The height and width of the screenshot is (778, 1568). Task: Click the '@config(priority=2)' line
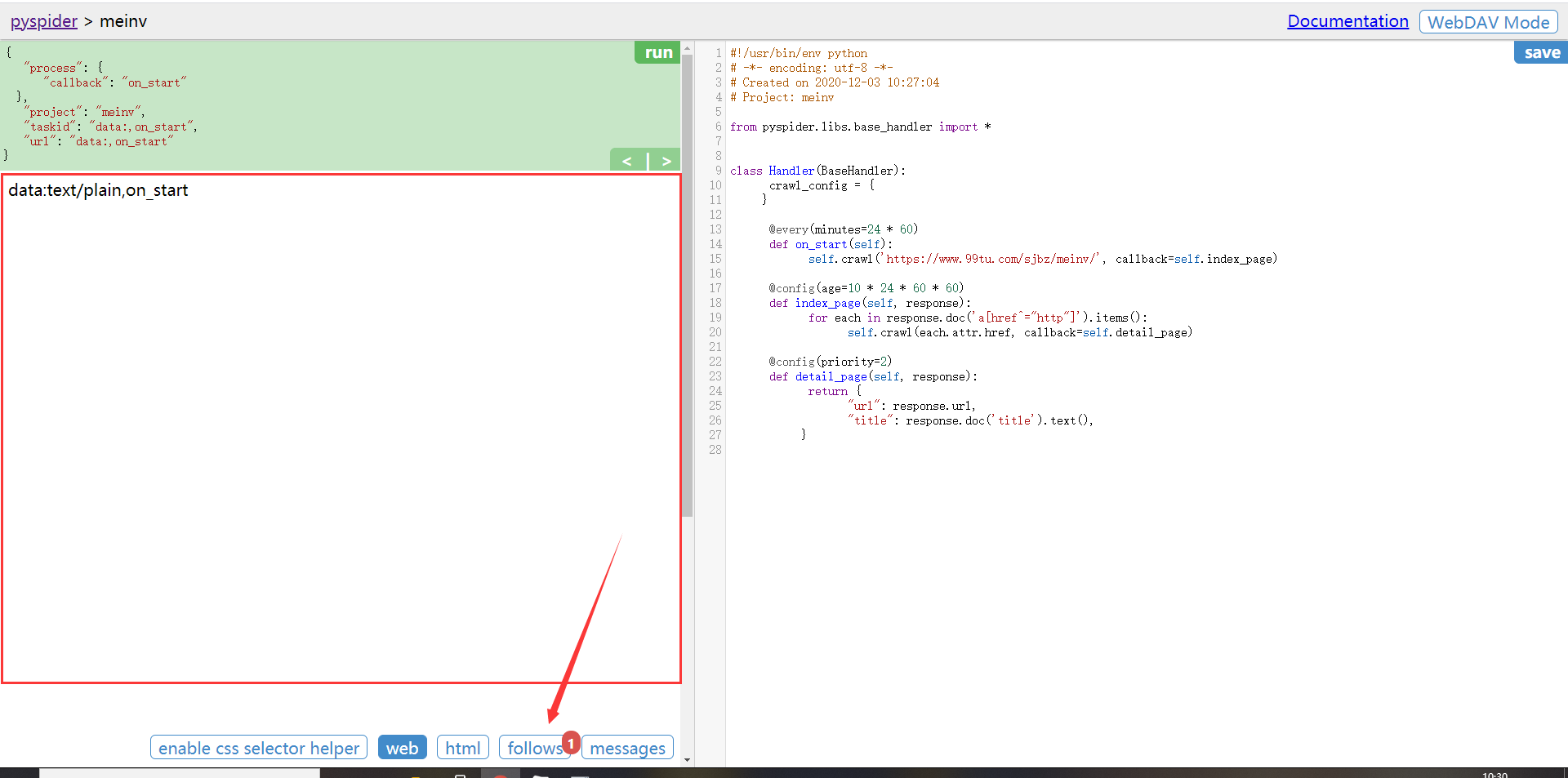tap(831, 362)
